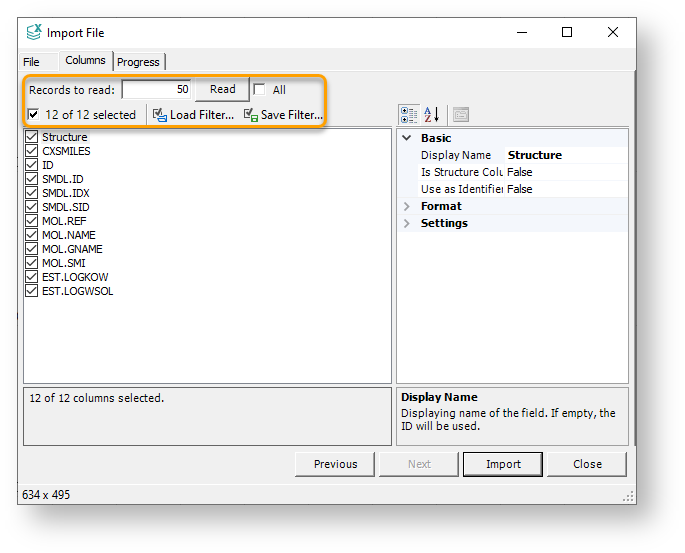Click the Categorized view icon in property grid

408,114
